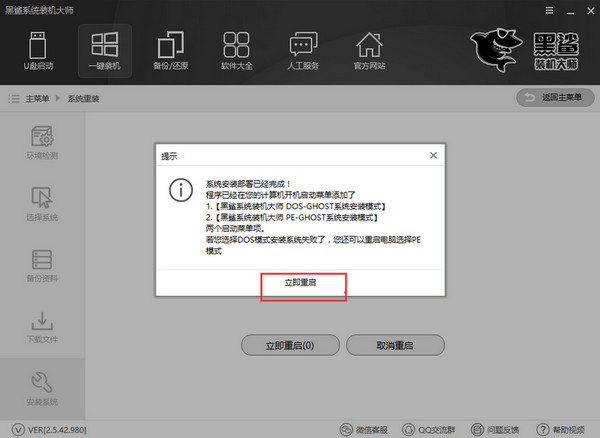Screen dimensions: 600x438
Task: Click 立即重启 in the prompt dialog
Action: point(300,283)
